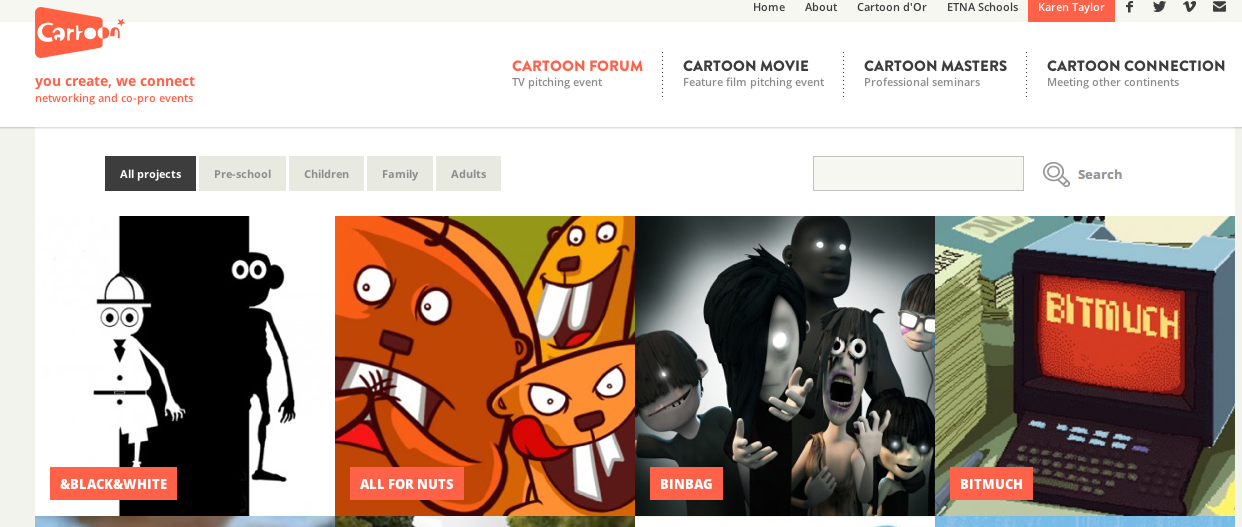The image size is (1242, 527).
Task: Click the Cartoon logo
Action: pos(80,32)
